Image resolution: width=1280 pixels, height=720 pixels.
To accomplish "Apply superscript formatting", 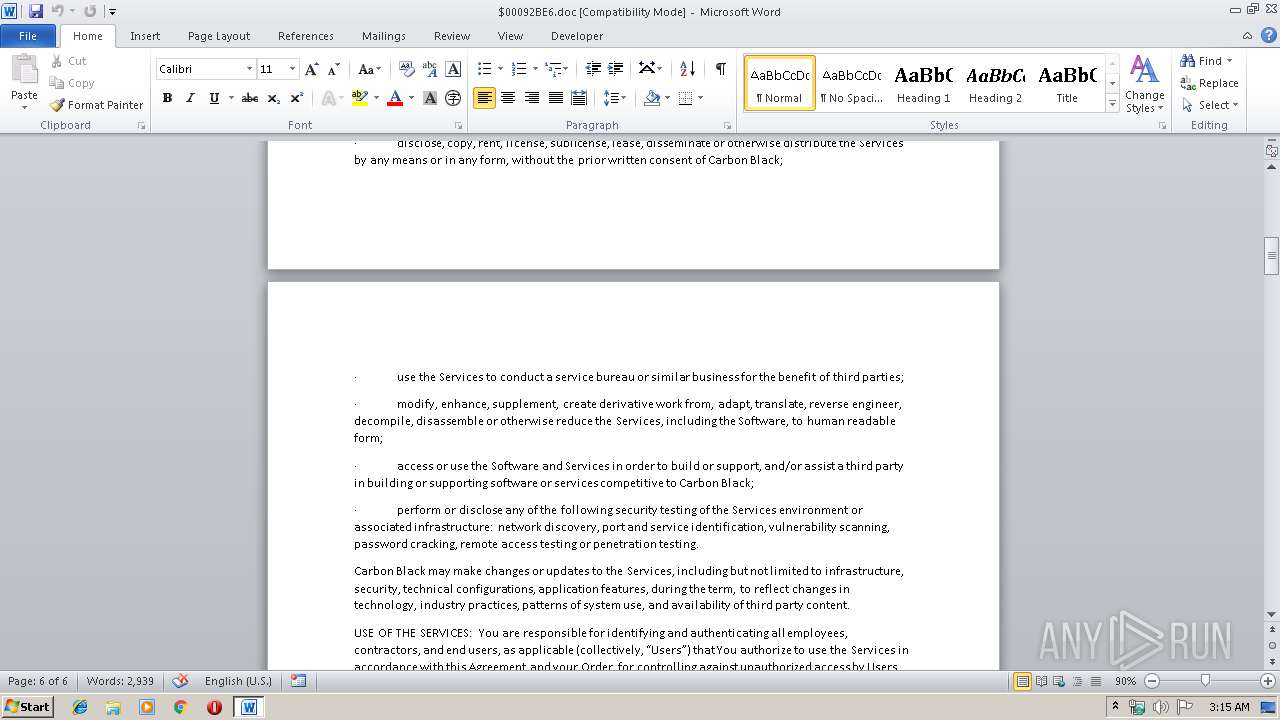I will click(296, 98).
